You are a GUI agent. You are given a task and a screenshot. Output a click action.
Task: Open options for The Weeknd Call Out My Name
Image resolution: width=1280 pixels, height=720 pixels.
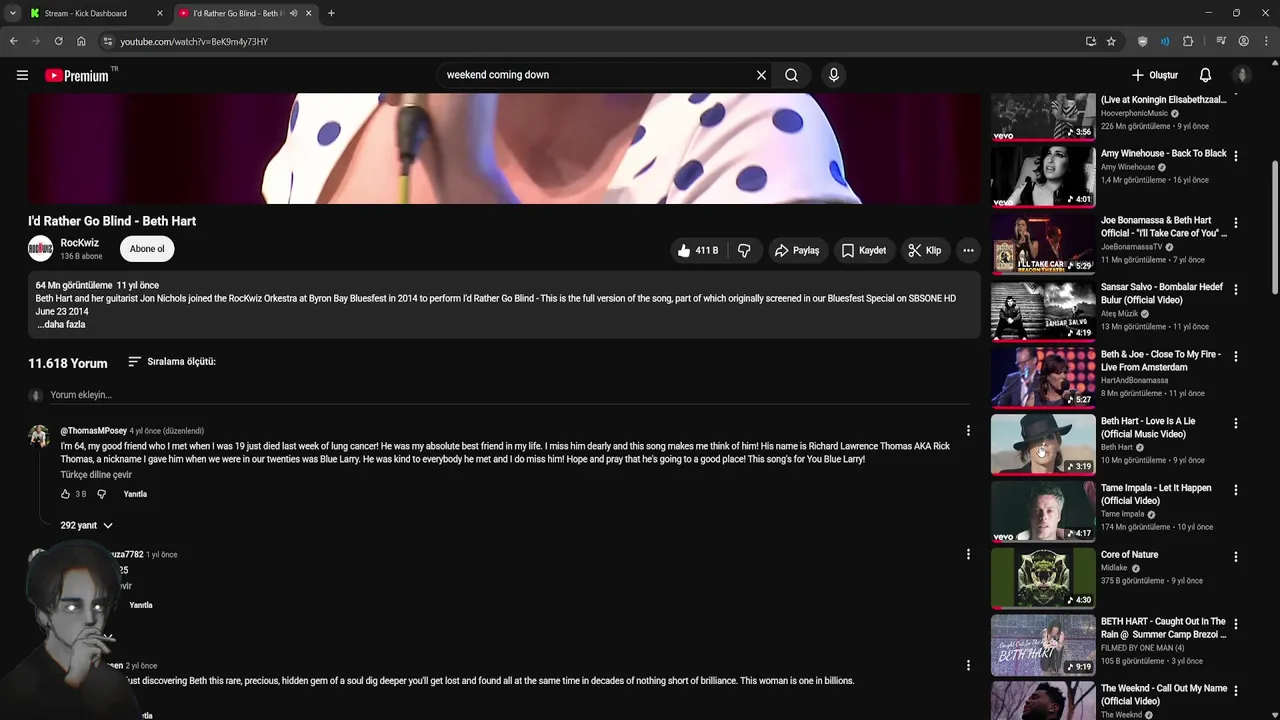1236,691
